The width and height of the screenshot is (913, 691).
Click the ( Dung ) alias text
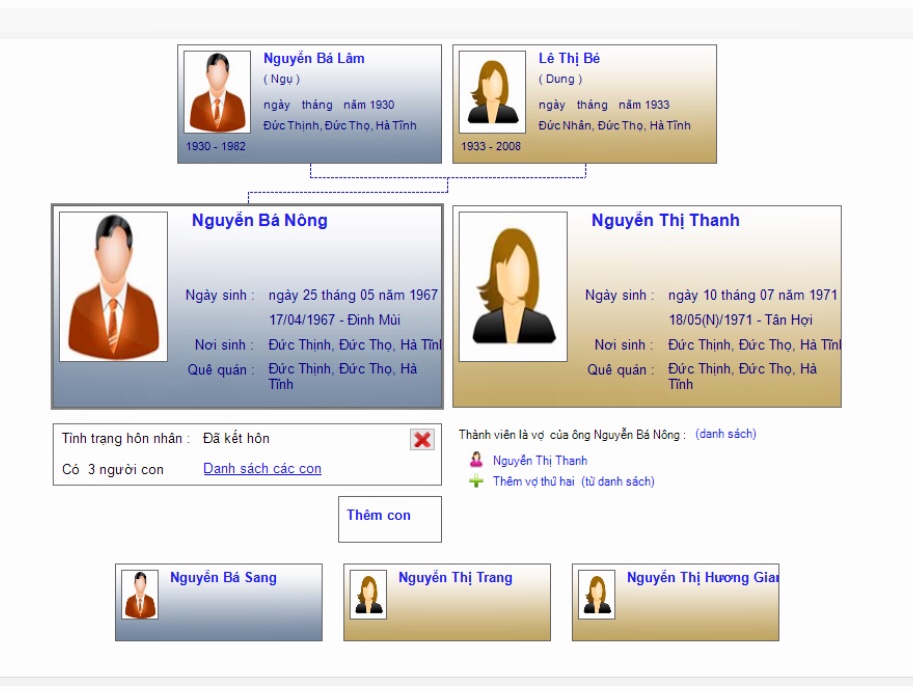click(x=560, y=79)
